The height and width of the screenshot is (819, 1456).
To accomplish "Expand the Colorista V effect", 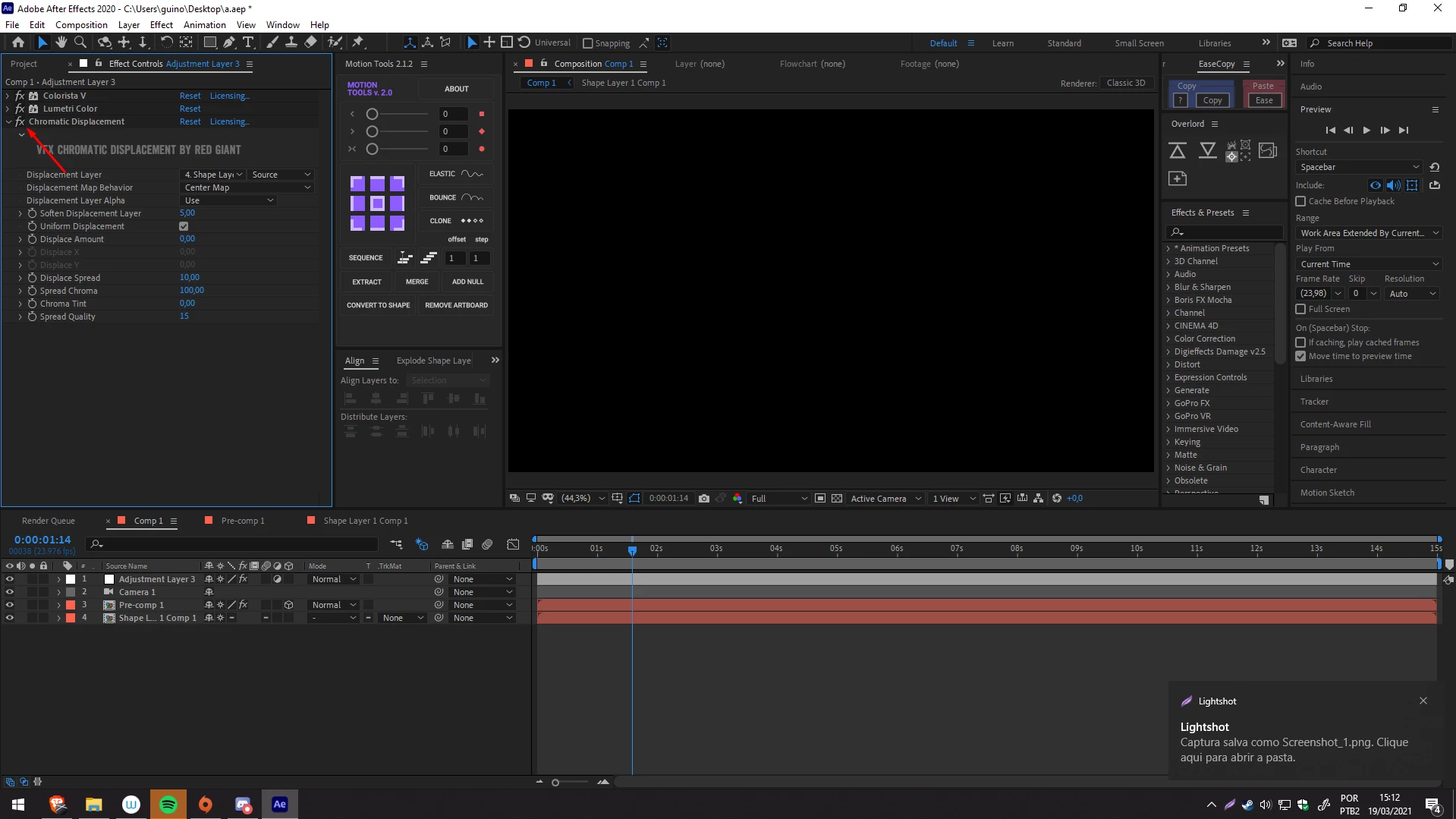I will (8, 96).
